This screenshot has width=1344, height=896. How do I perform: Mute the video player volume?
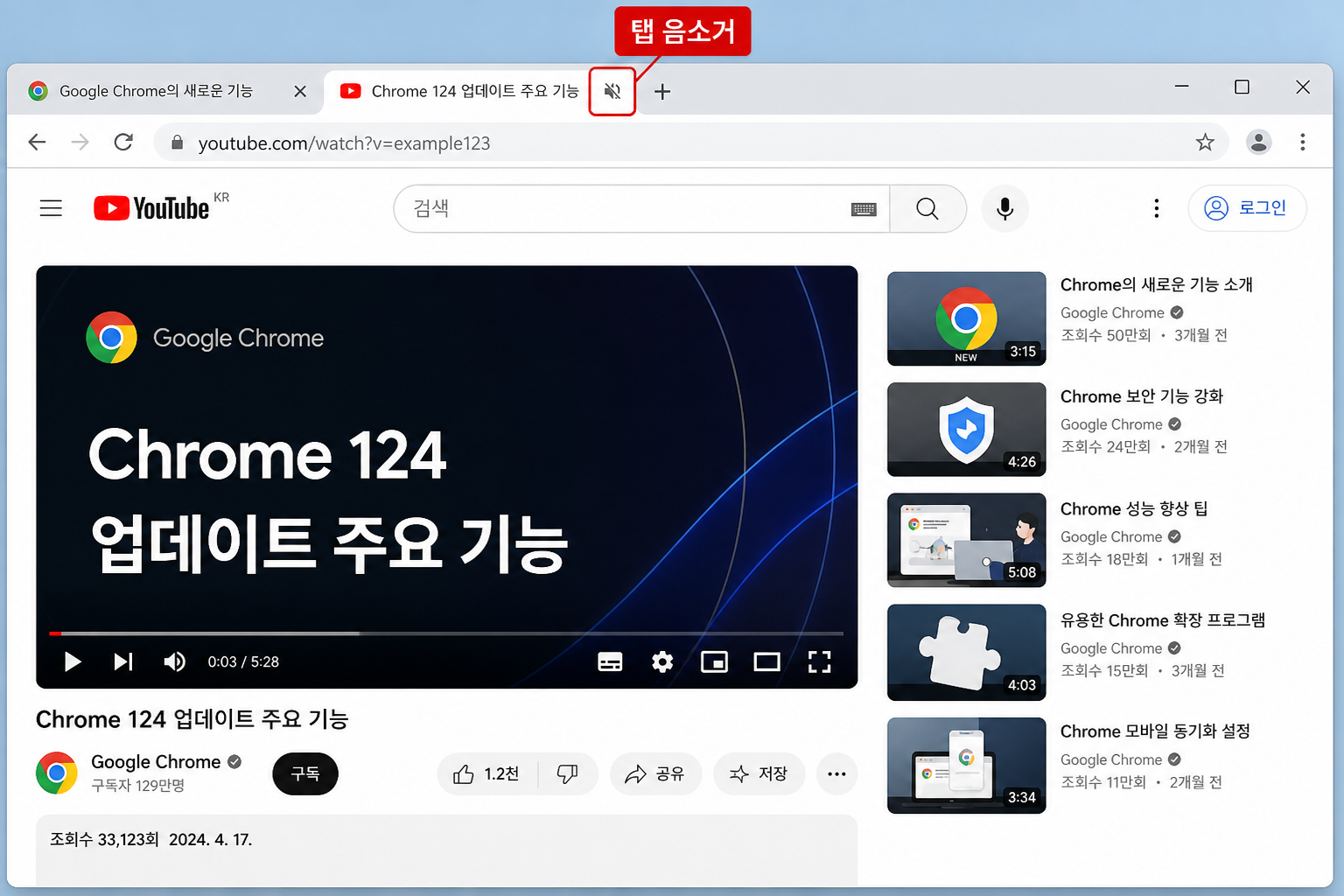click(x=174, y=661)
